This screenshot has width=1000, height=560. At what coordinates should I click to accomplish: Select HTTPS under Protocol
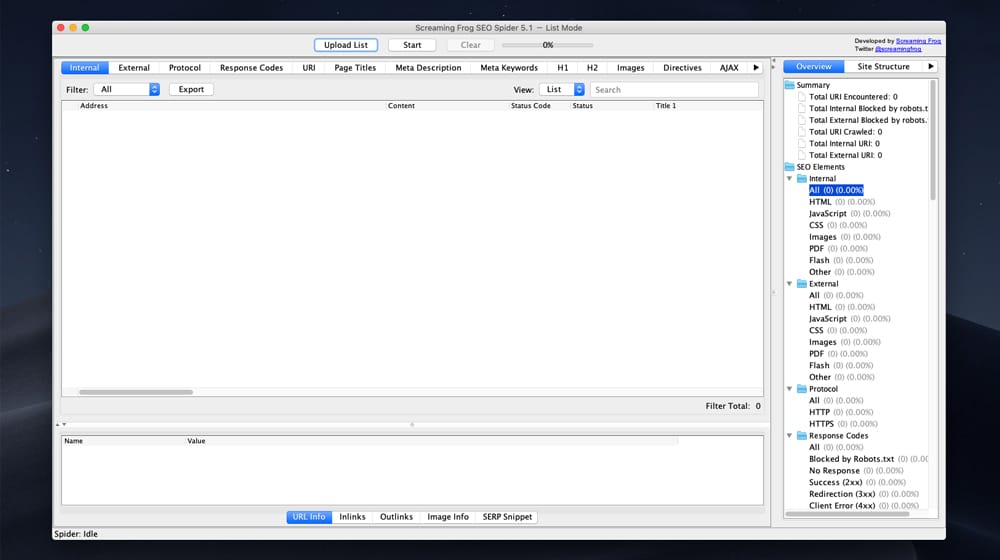click(843, 424)
